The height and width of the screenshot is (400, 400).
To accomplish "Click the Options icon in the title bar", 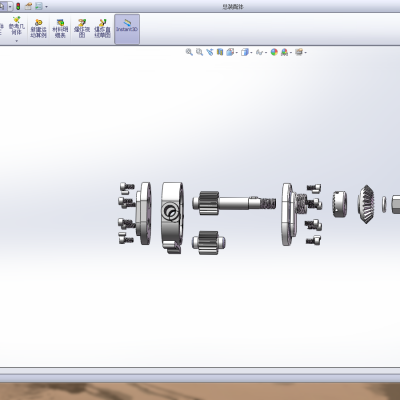I will (x=39, y=6).
